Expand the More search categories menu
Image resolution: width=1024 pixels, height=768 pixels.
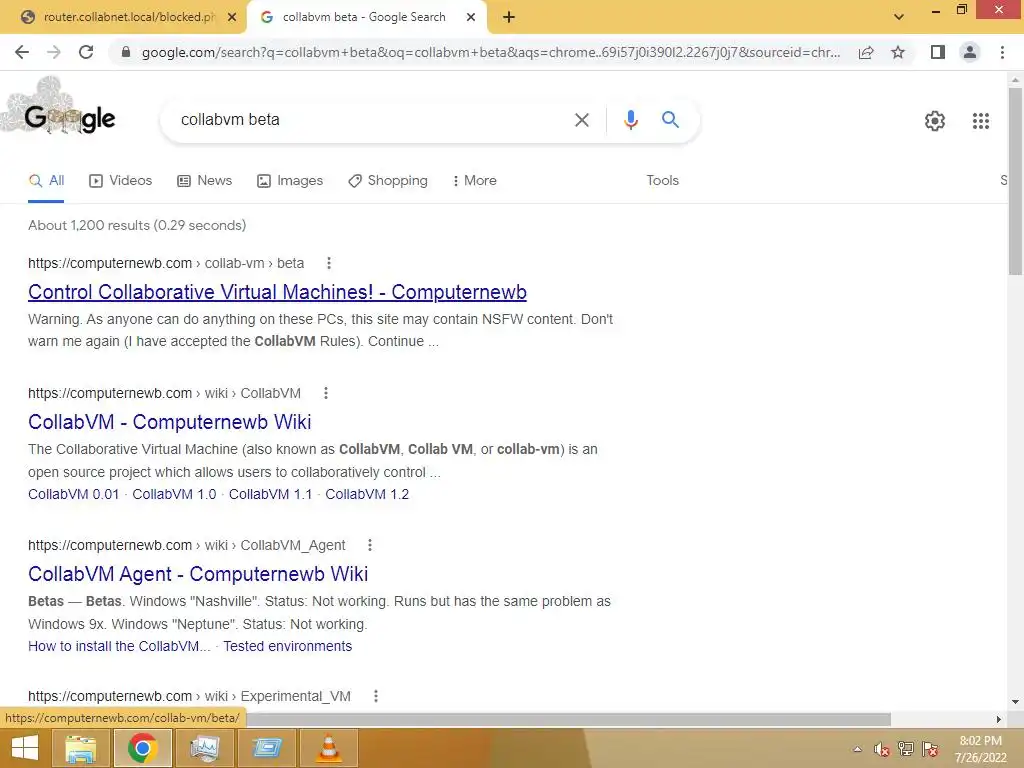[x=475, y=180]
